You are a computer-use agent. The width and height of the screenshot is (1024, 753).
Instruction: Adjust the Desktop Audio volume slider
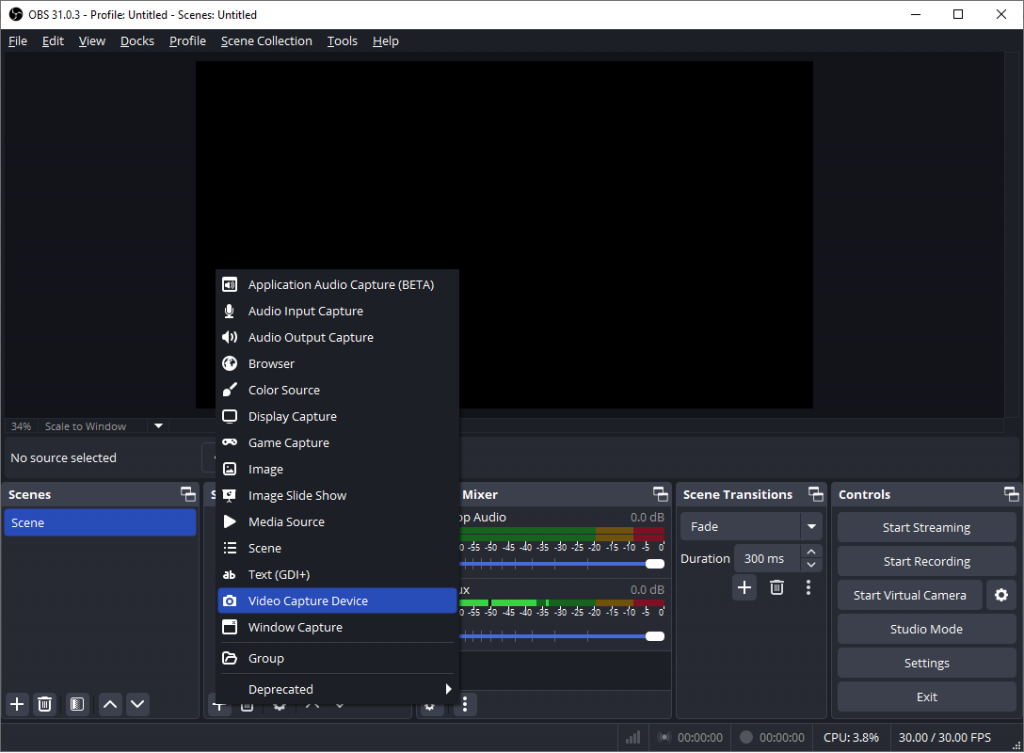point(562,564)
